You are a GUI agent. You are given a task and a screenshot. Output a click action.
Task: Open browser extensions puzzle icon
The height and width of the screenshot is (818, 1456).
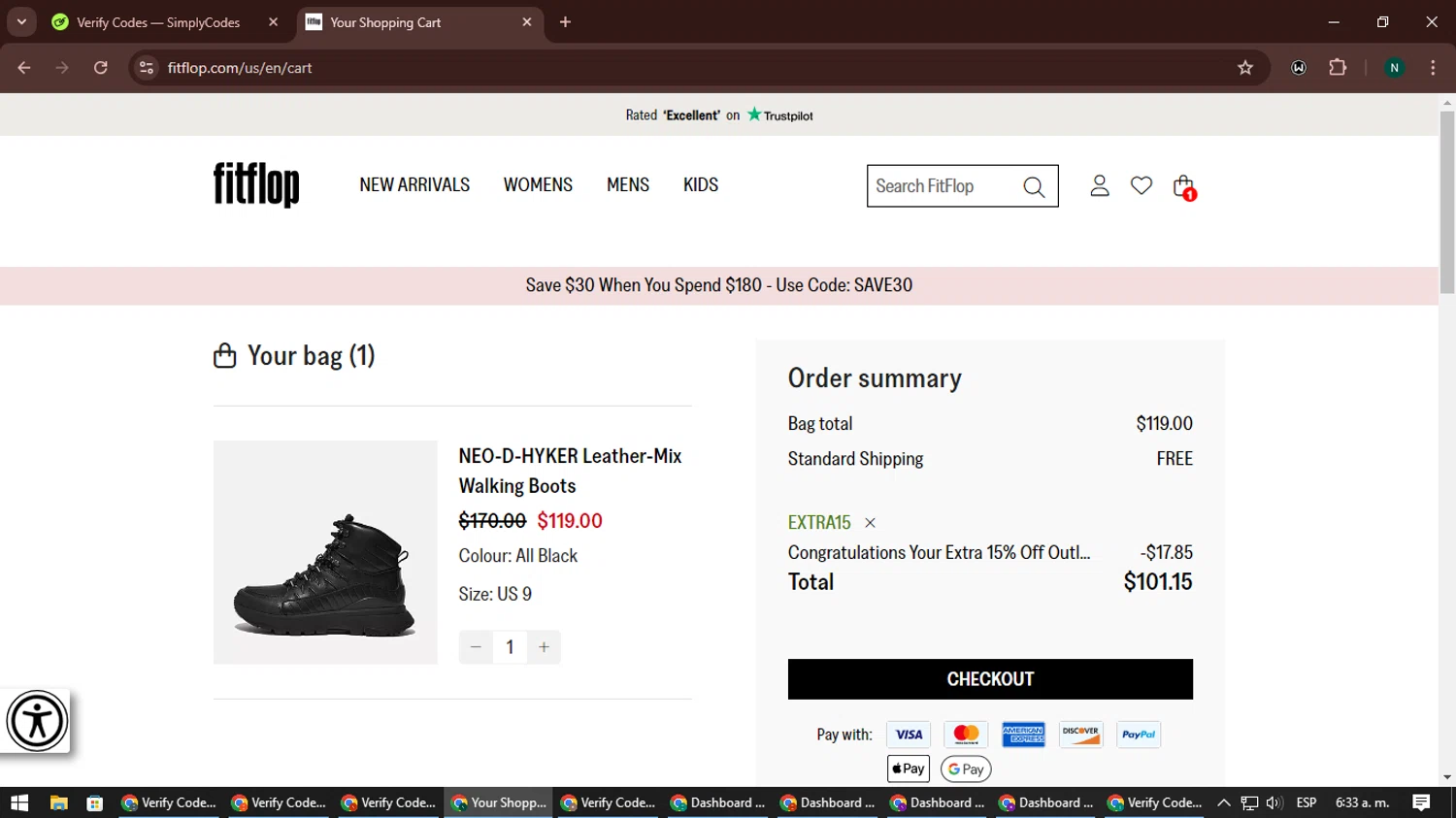[1338, 68]
